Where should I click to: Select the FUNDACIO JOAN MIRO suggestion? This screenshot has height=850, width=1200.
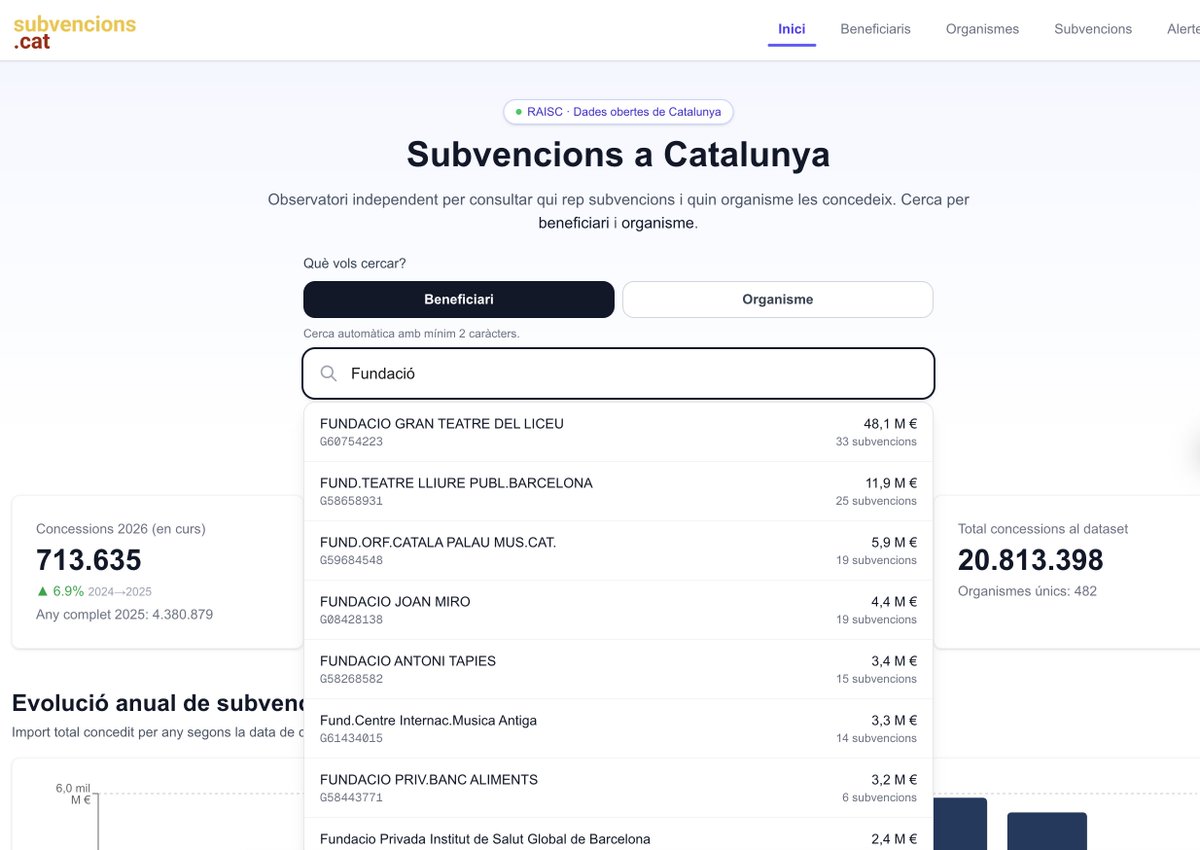click(x=618, y=610)
